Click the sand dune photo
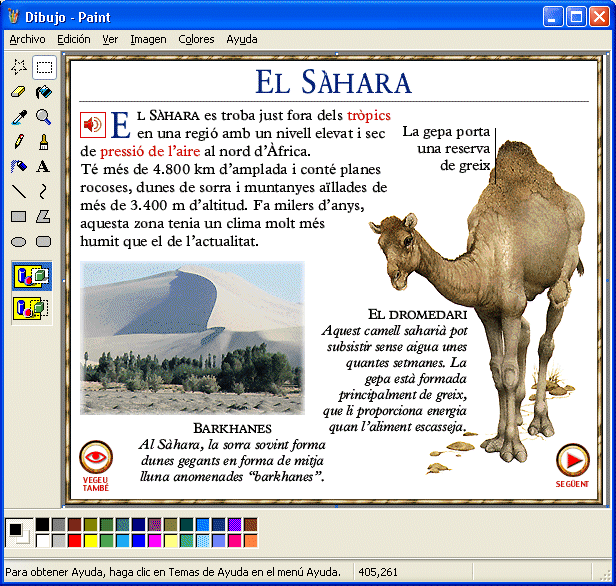This screenshot has height=586, width=616. coord(192,338)
